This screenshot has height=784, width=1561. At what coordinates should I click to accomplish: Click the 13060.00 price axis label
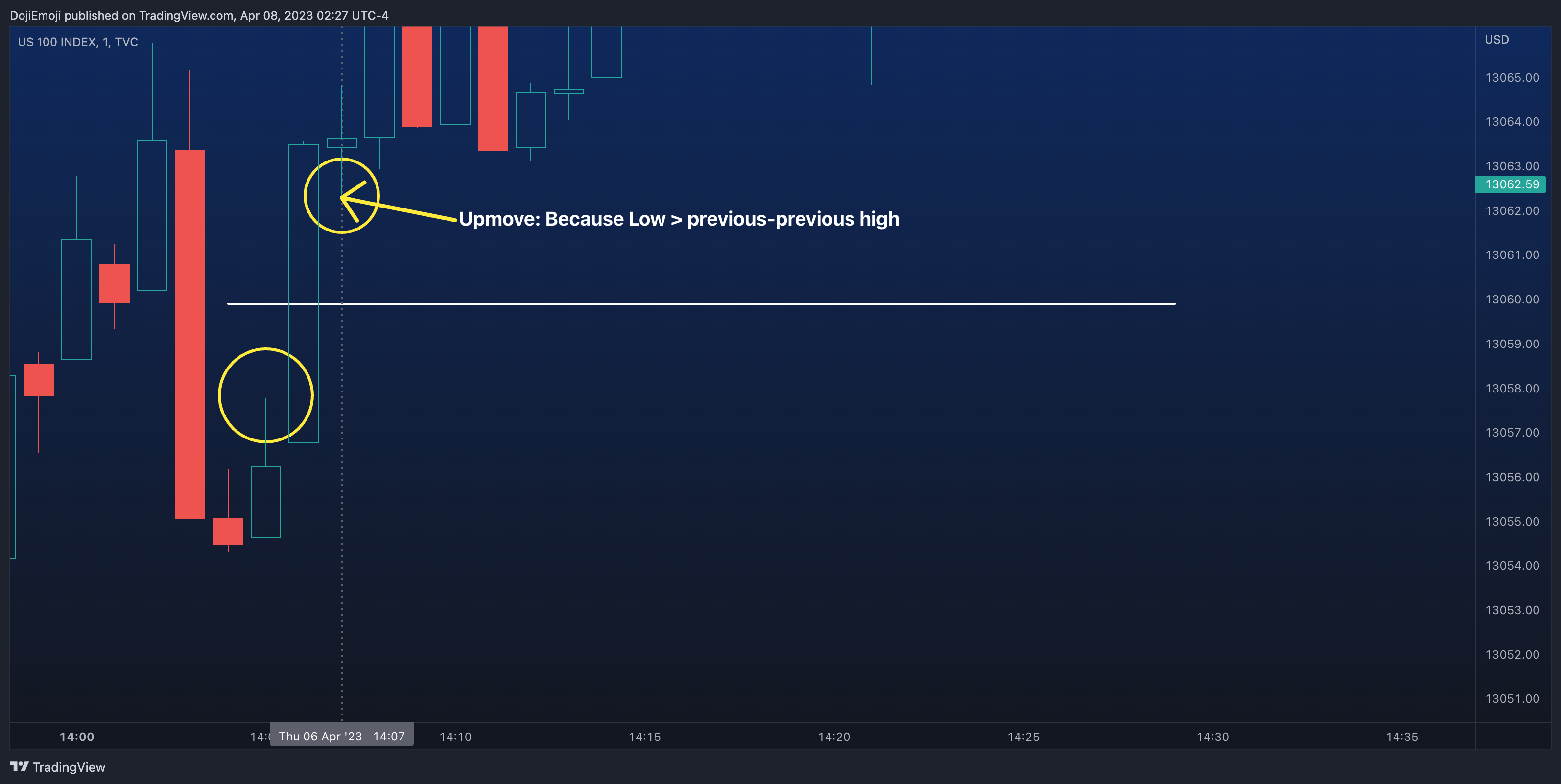[x=1512, y=300]
